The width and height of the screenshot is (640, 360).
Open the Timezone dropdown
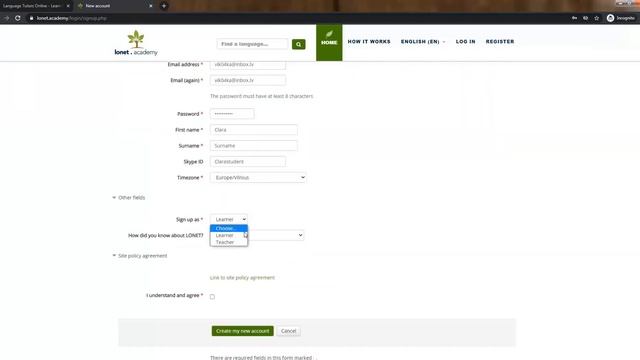258,178
